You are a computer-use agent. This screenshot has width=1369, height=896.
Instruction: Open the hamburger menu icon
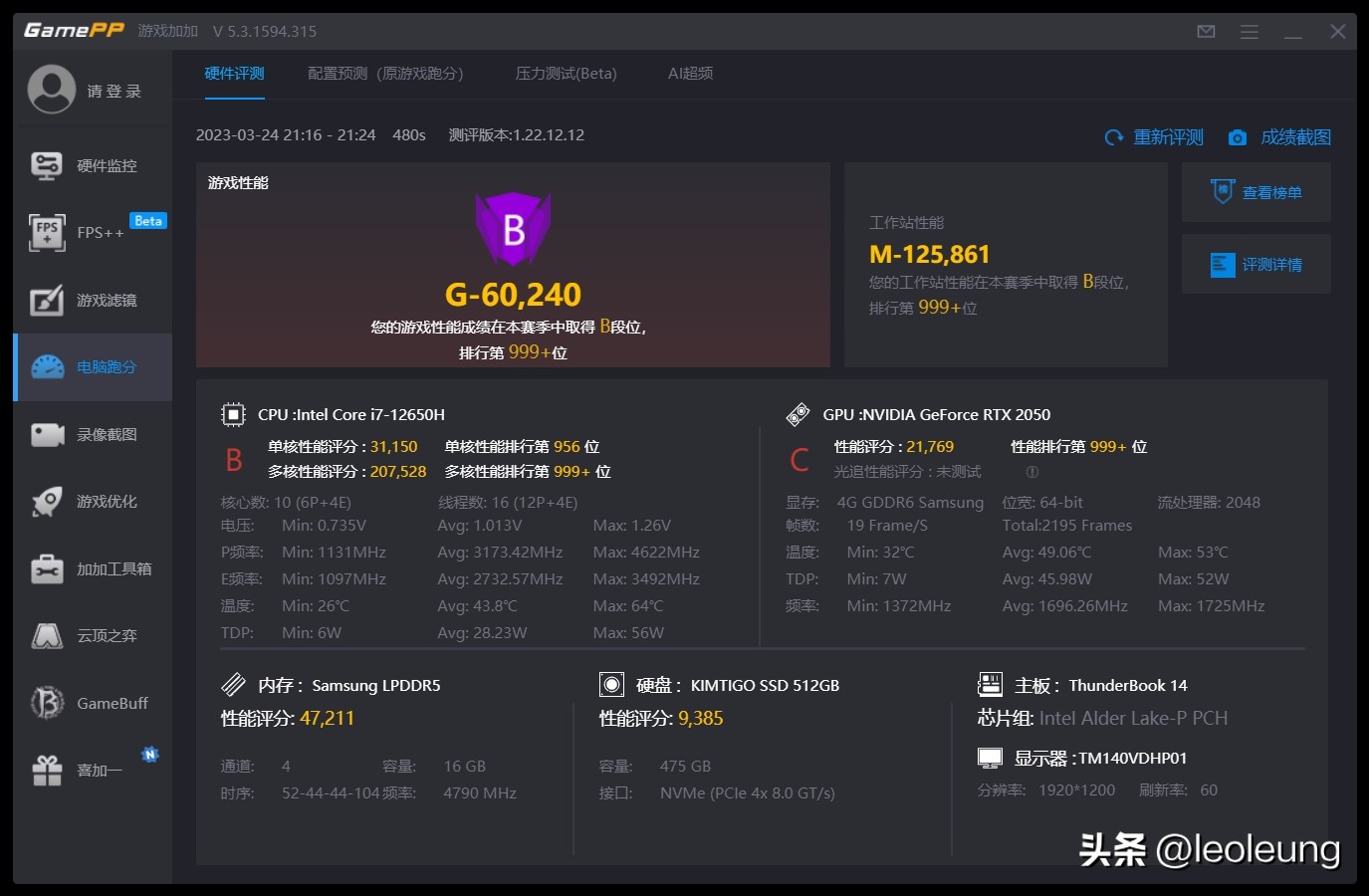click(1250, 32)
